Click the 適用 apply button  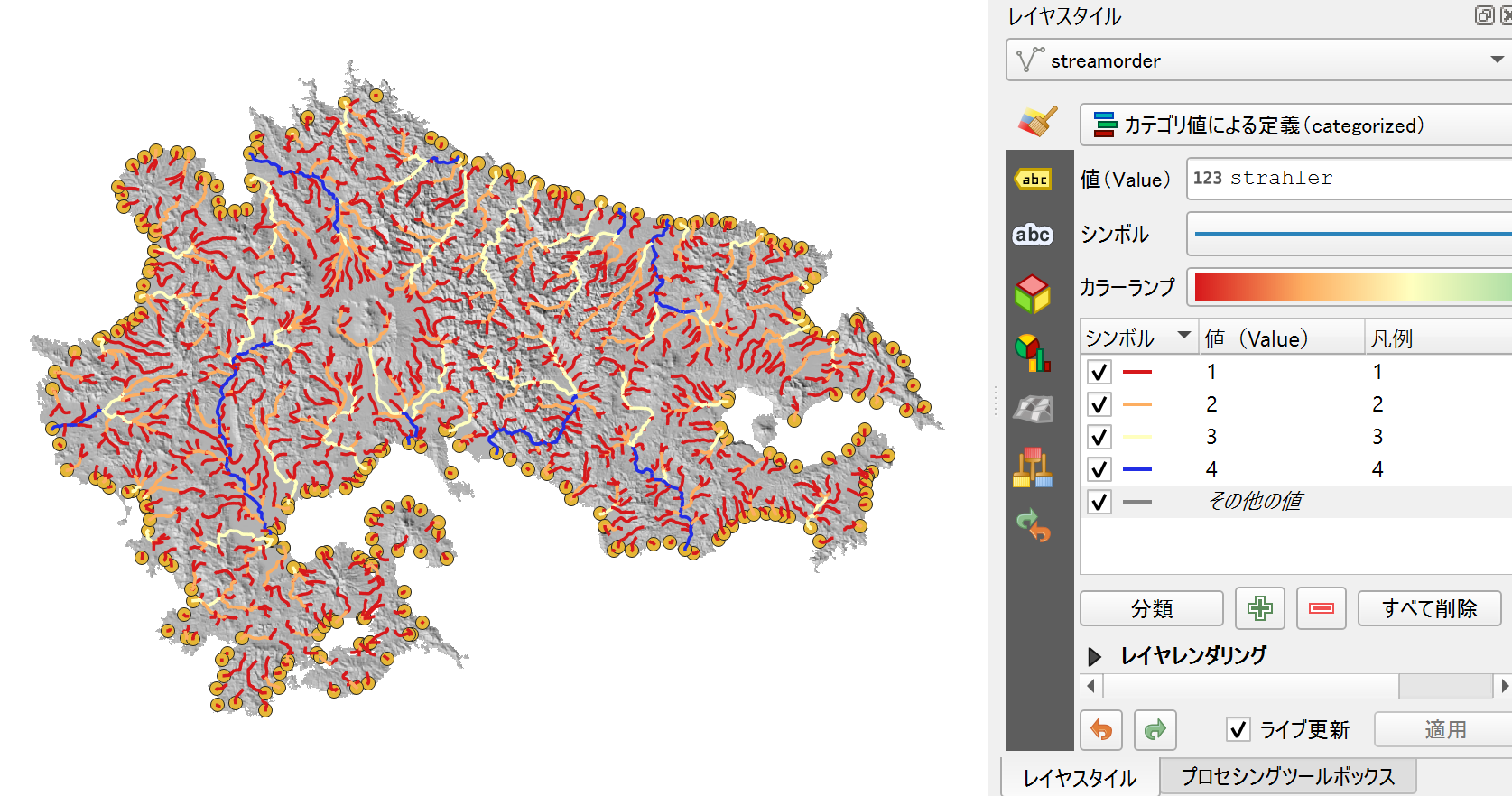click(1444, 729)
